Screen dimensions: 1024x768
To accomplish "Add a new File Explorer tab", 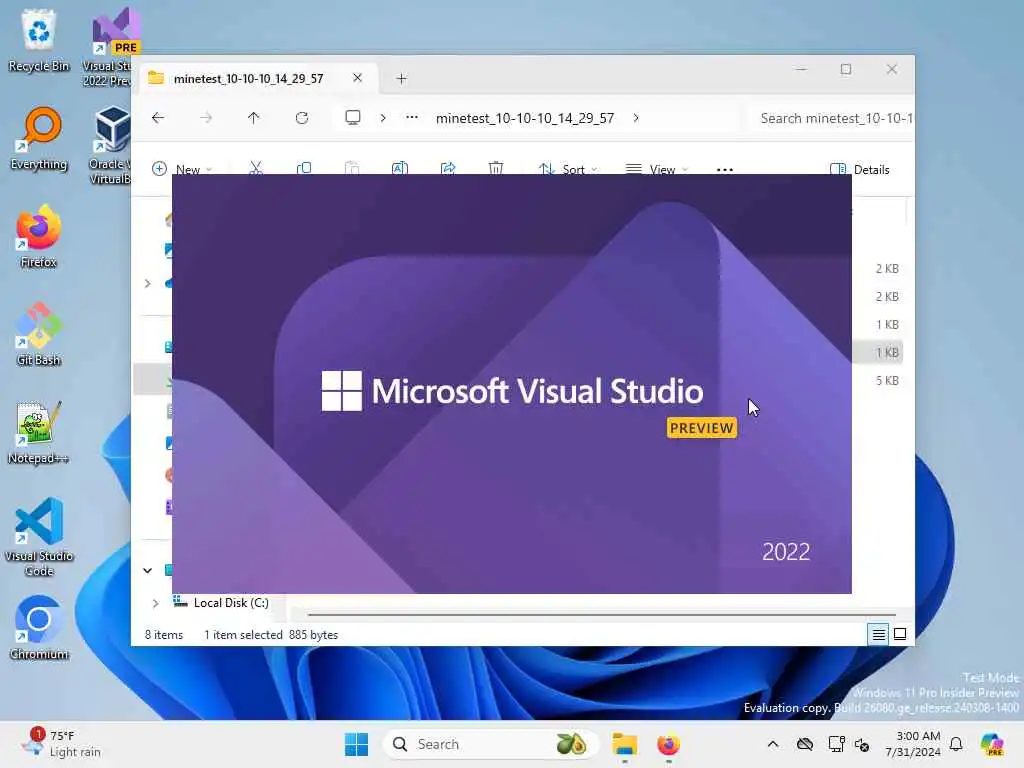I will pos(402,78).
